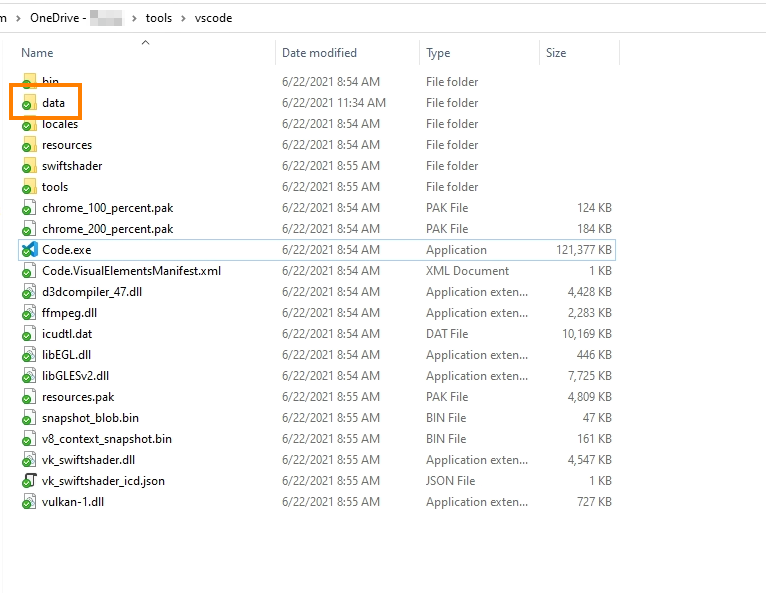Select the Code.exe file name

tap(66, 250)
